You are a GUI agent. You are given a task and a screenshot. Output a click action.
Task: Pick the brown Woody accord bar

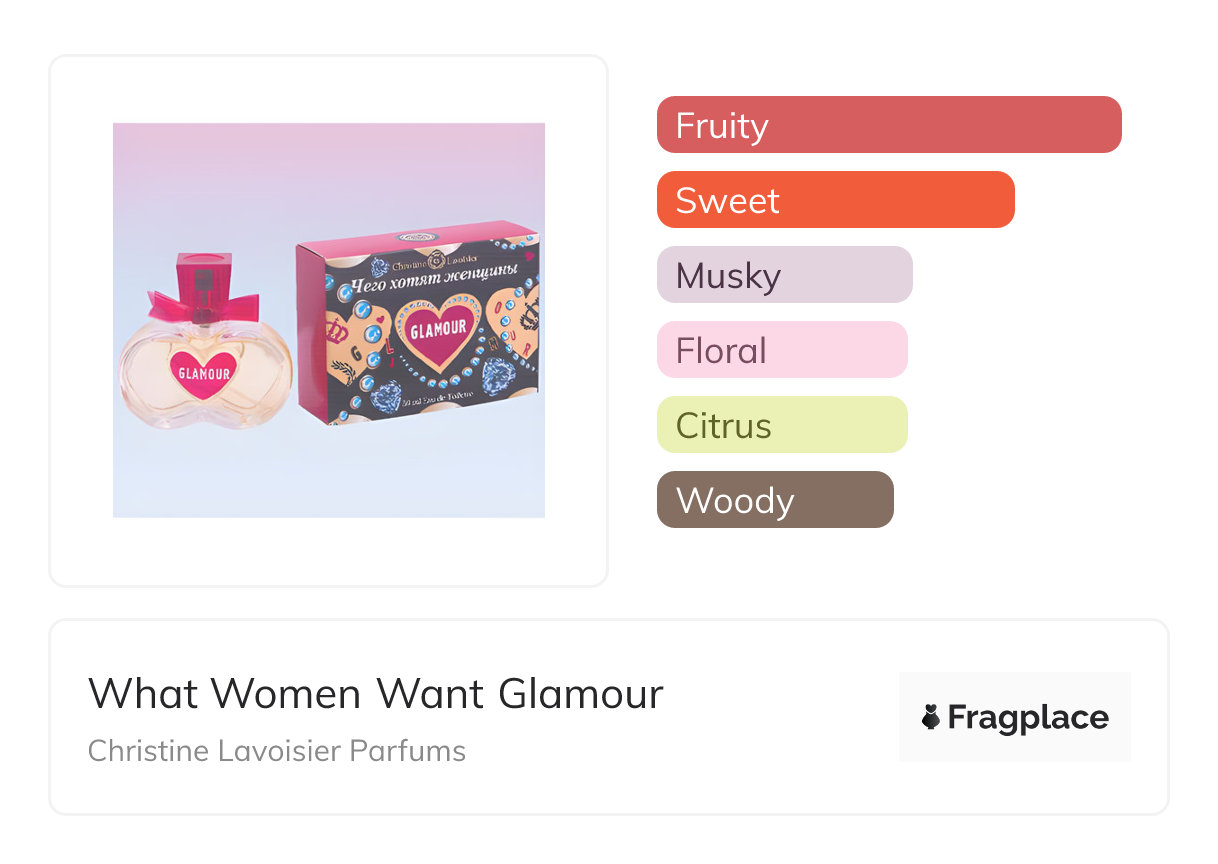point(774,500)
